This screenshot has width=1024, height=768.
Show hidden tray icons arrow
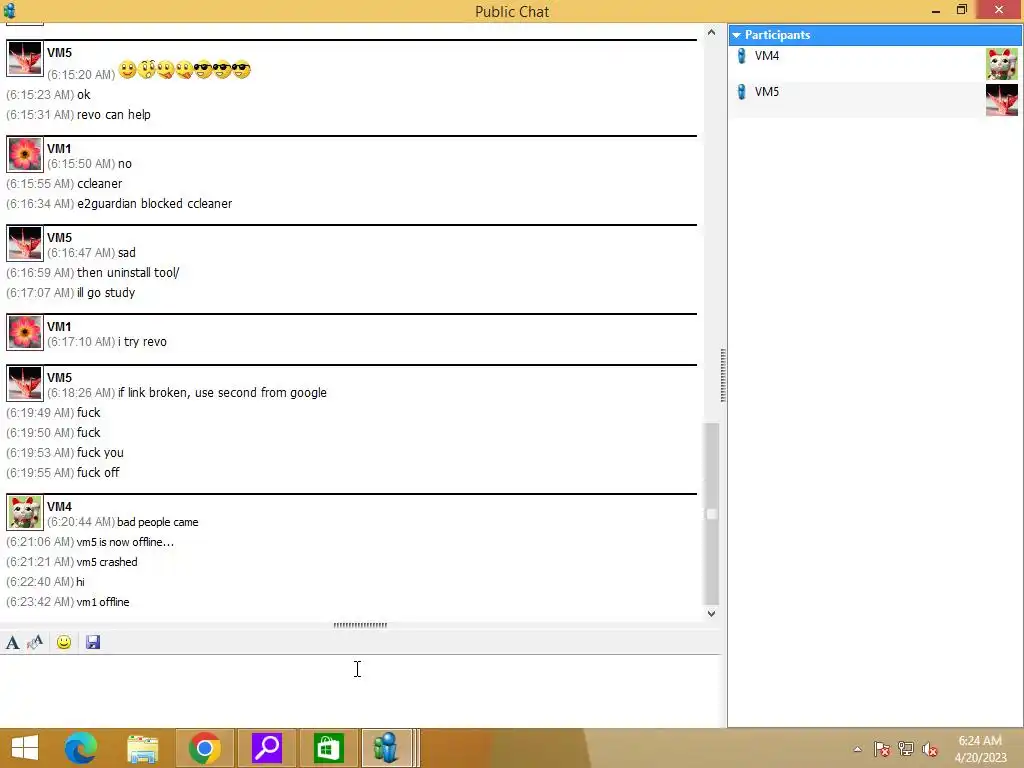point(857,749)
